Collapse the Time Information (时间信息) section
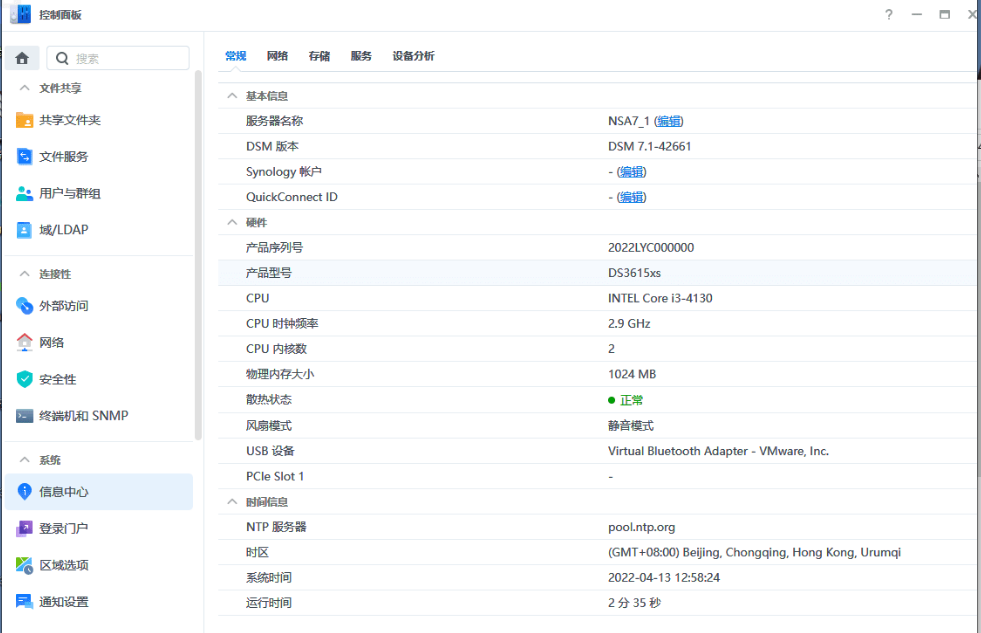The width and height of the screenshot is (981, 633). (232, 502)
